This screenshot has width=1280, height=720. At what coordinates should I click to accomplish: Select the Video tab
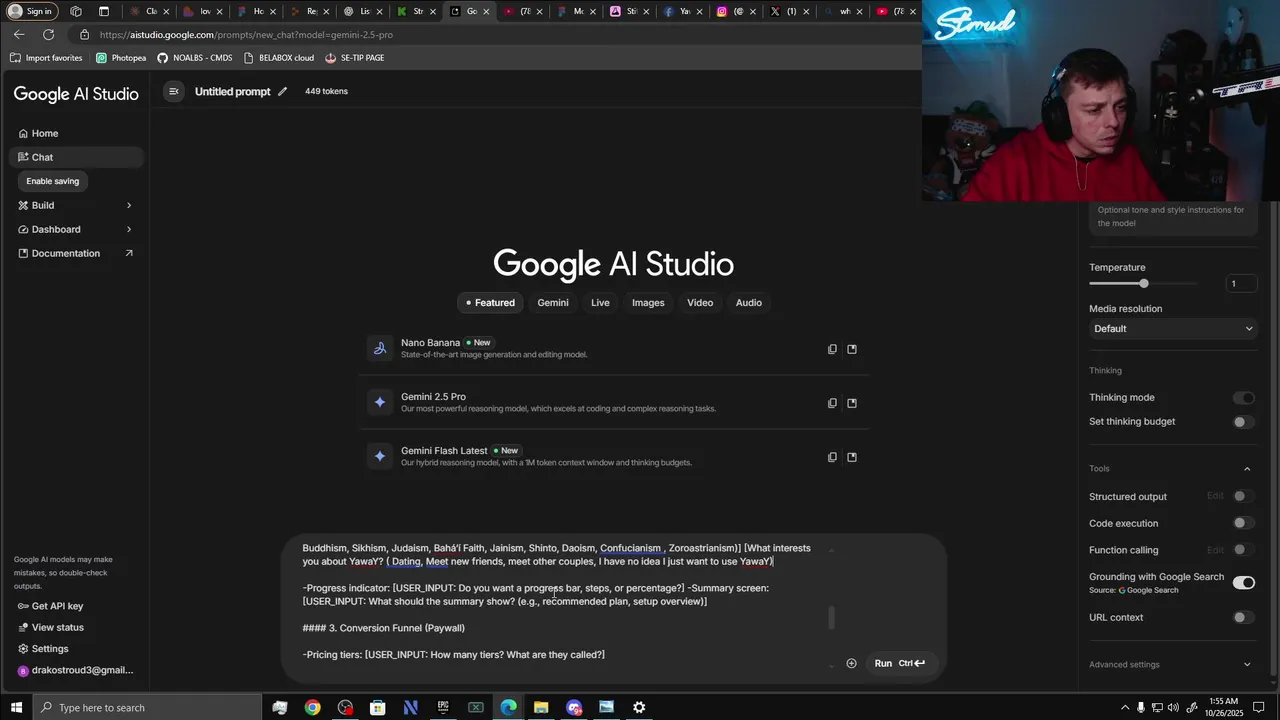point(700,303)
